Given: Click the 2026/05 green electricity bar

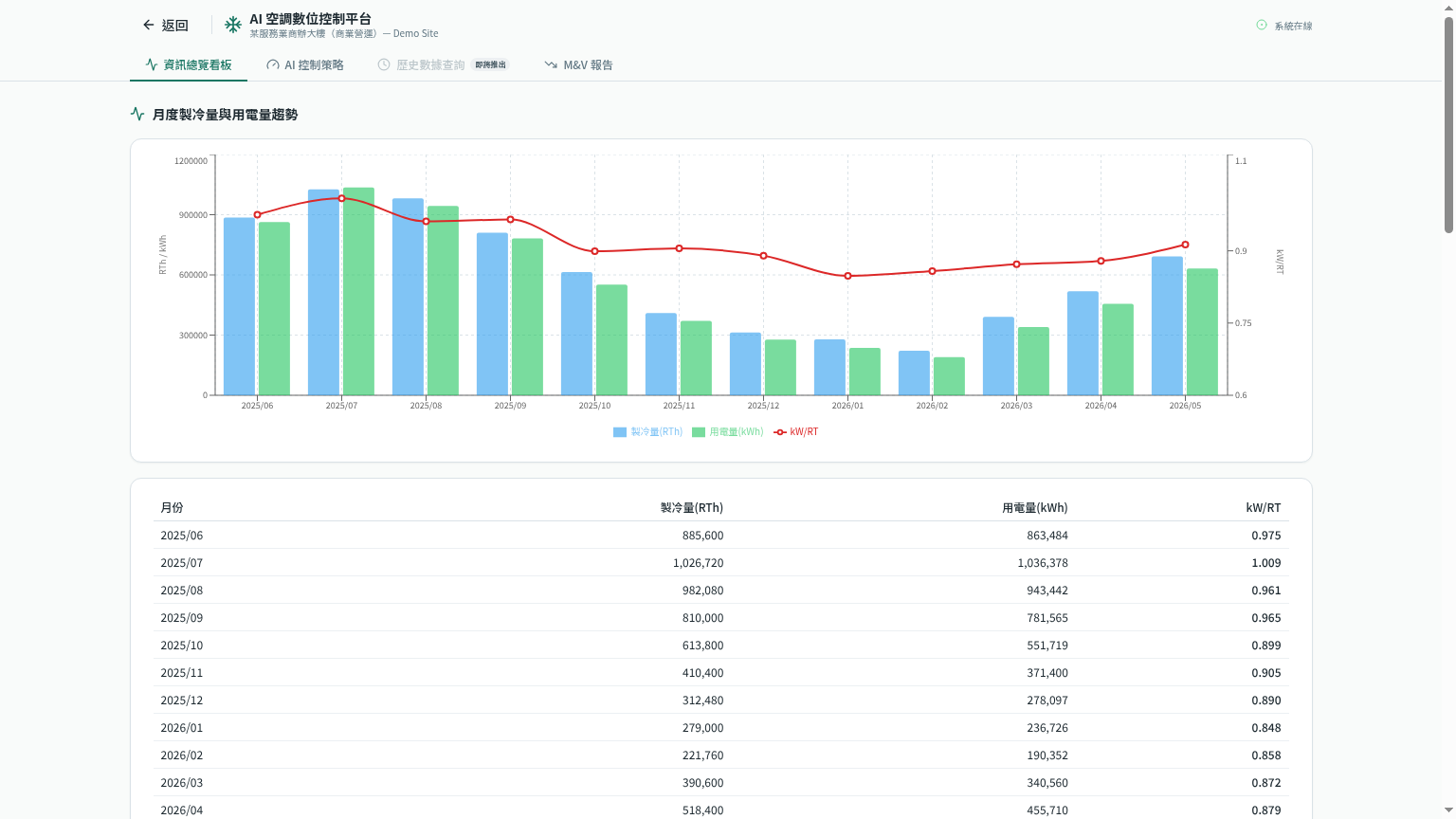Looking at the screenshot, I should tap(1202, 332).
